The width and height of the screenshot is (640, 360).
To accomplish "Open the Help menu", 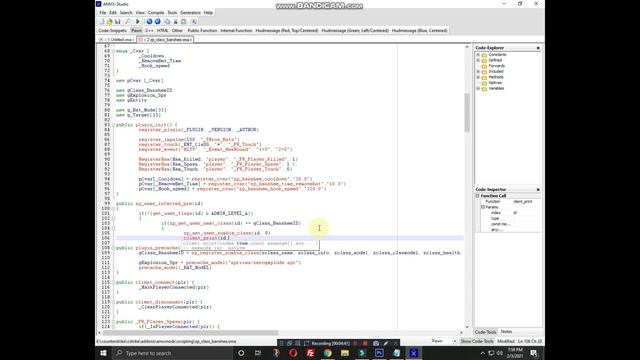I will [208, 13].
